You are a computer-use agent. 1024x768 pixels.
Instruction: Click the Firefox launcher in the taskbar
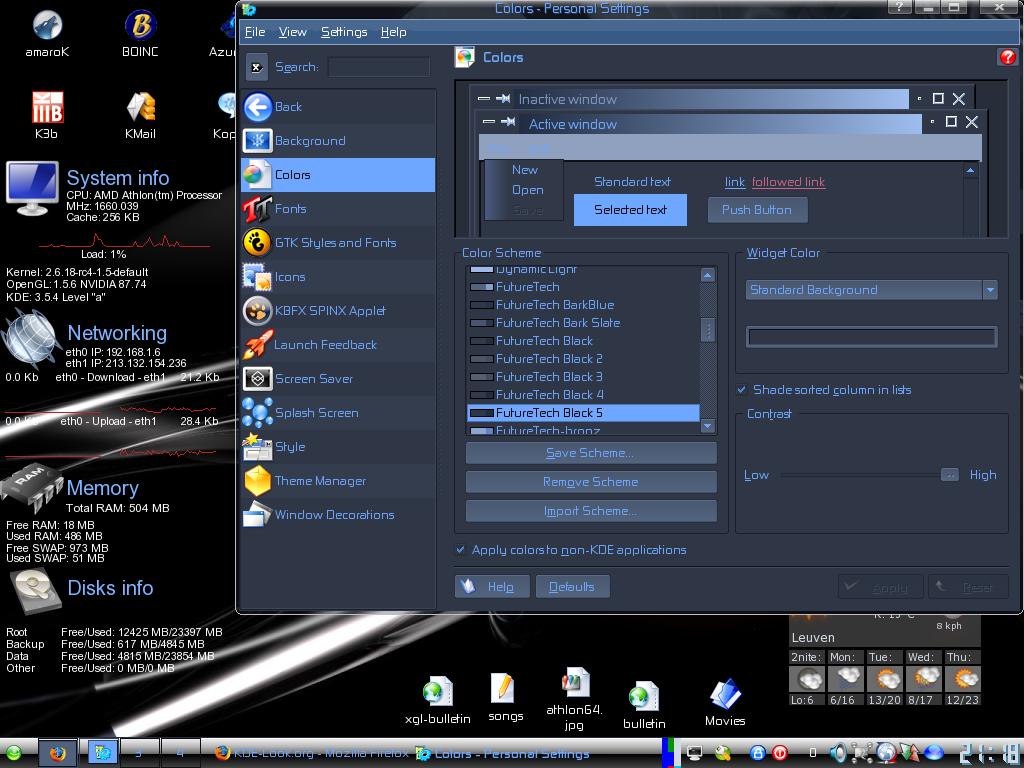(x=58, y=753)
